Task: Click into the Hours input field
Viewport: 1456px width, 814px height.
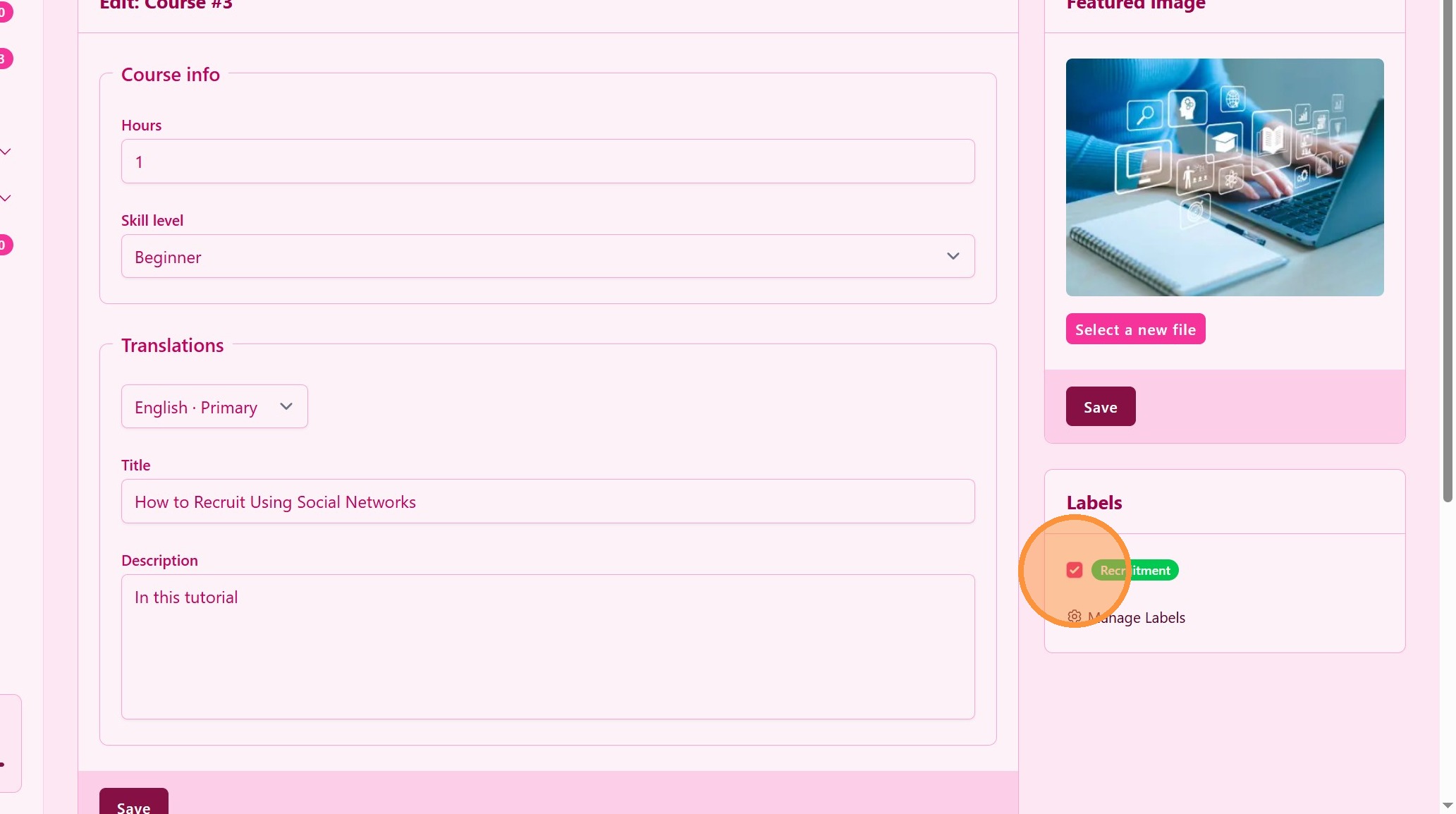Action: point(547,162)
